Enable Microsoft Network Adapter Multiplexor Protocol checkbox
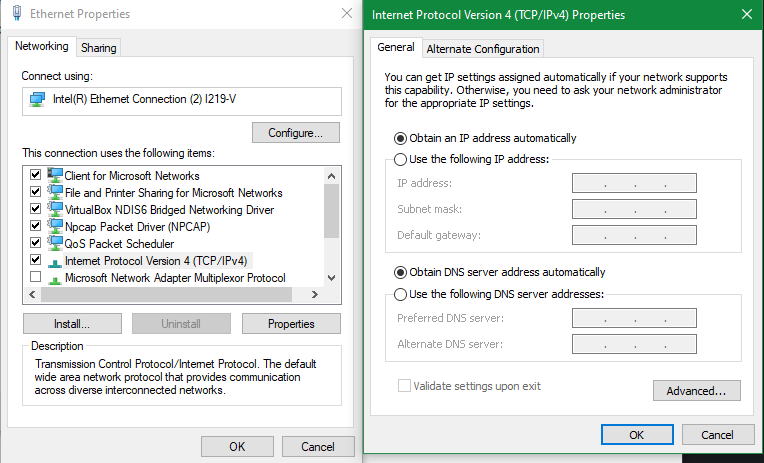The image size is (764, 463). [x=35, y=277]
